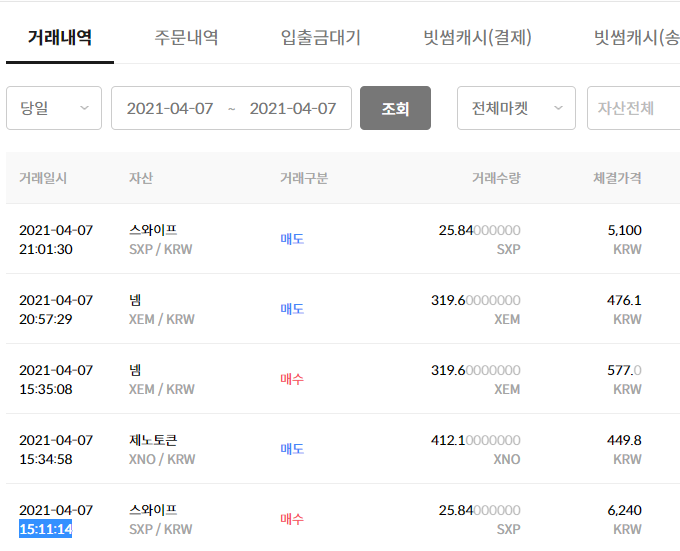The width and height of the screenshot is (680, 551).
Task: Click quantity 319.6 in the 20:57:29 row
Action: [476, 300]
